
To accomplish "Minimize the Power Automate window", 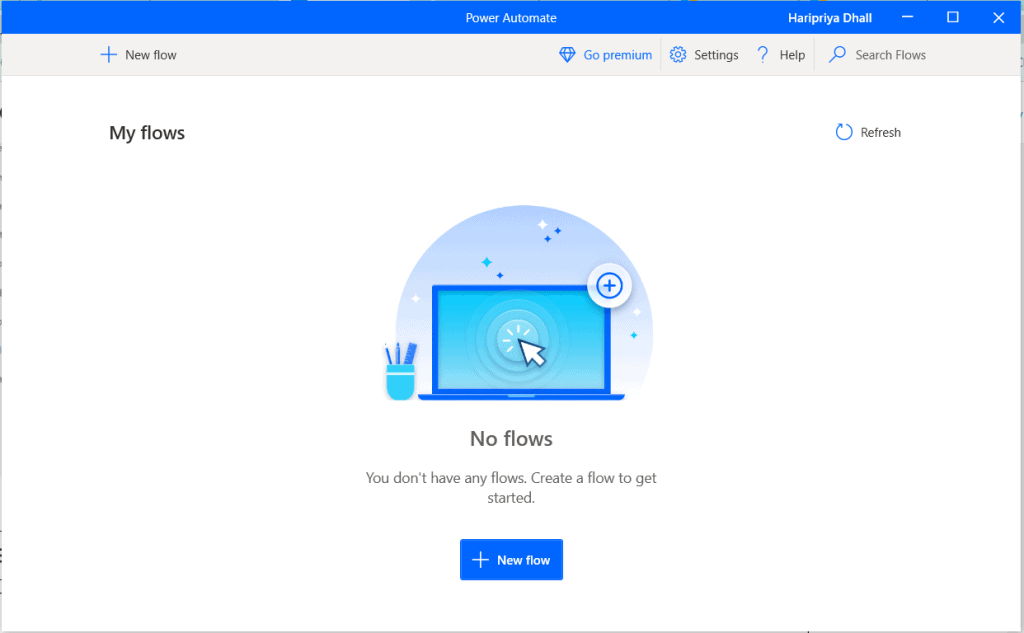I will pyautogui.click(x=908, y=18).
